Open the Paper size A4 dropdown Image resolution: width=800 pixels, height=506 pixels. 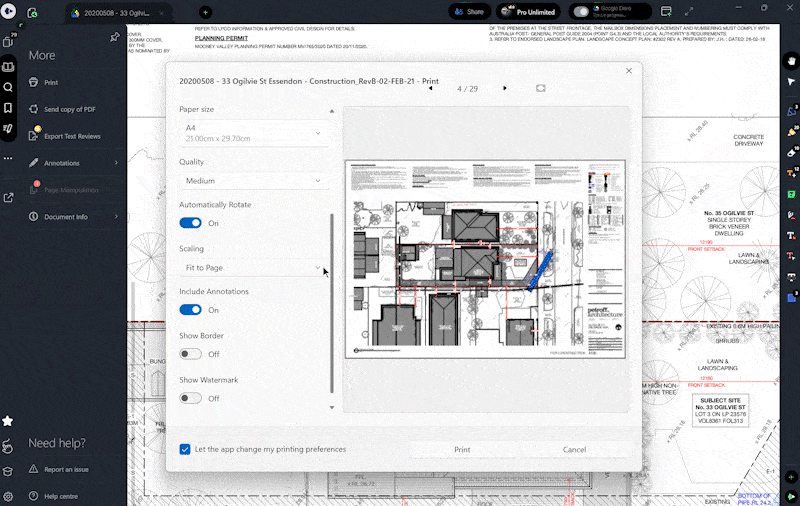tap(254, 133)
